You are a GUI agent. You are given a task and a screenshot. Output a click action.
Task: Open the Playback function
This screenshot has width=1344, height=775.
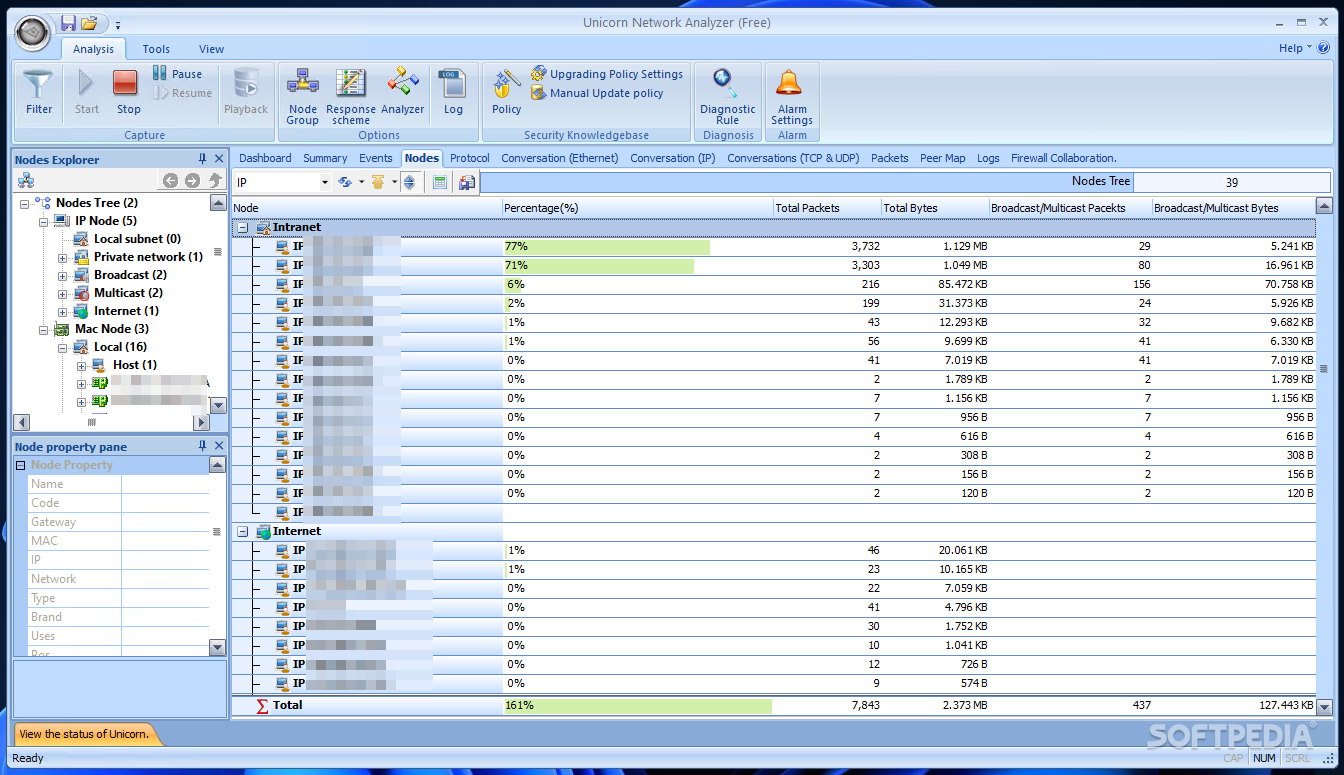click(246, 93)
